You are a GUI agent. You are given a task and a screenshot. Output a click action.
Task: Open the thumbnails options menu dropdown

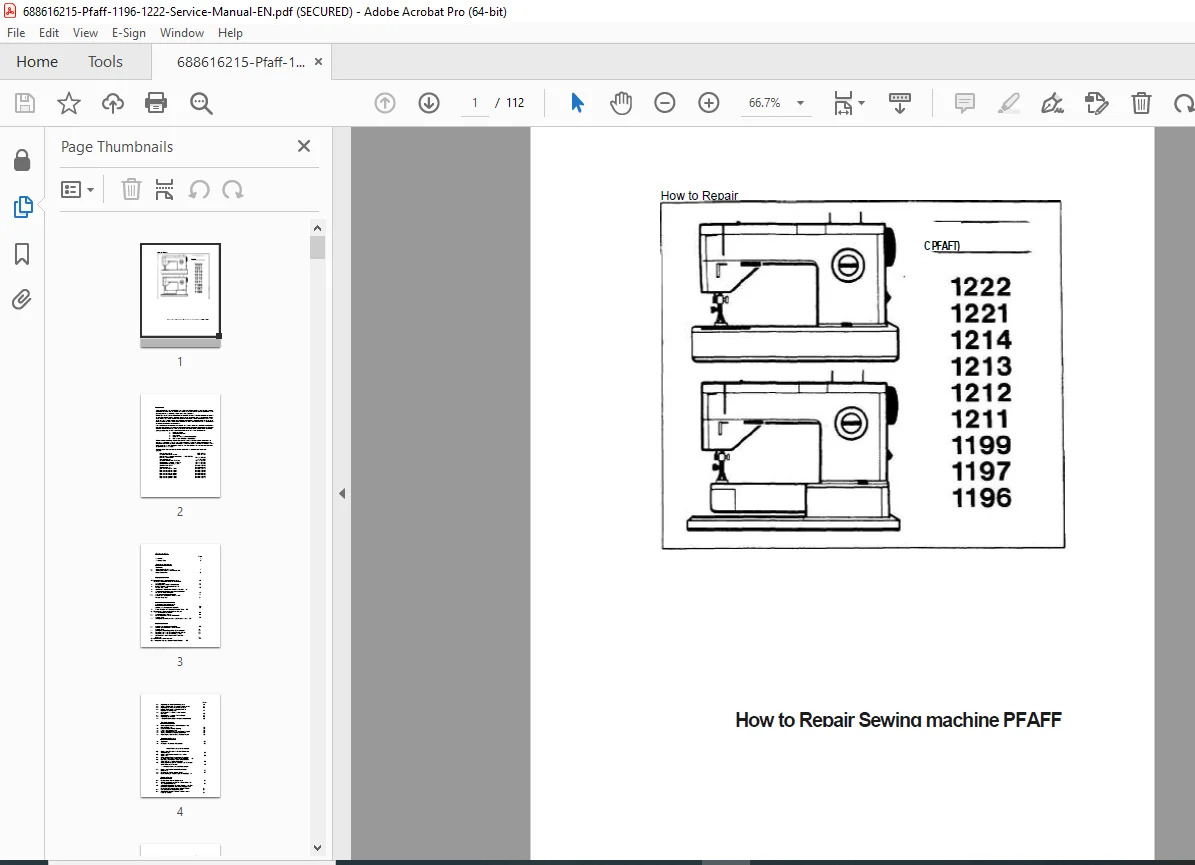pos(77,189)
